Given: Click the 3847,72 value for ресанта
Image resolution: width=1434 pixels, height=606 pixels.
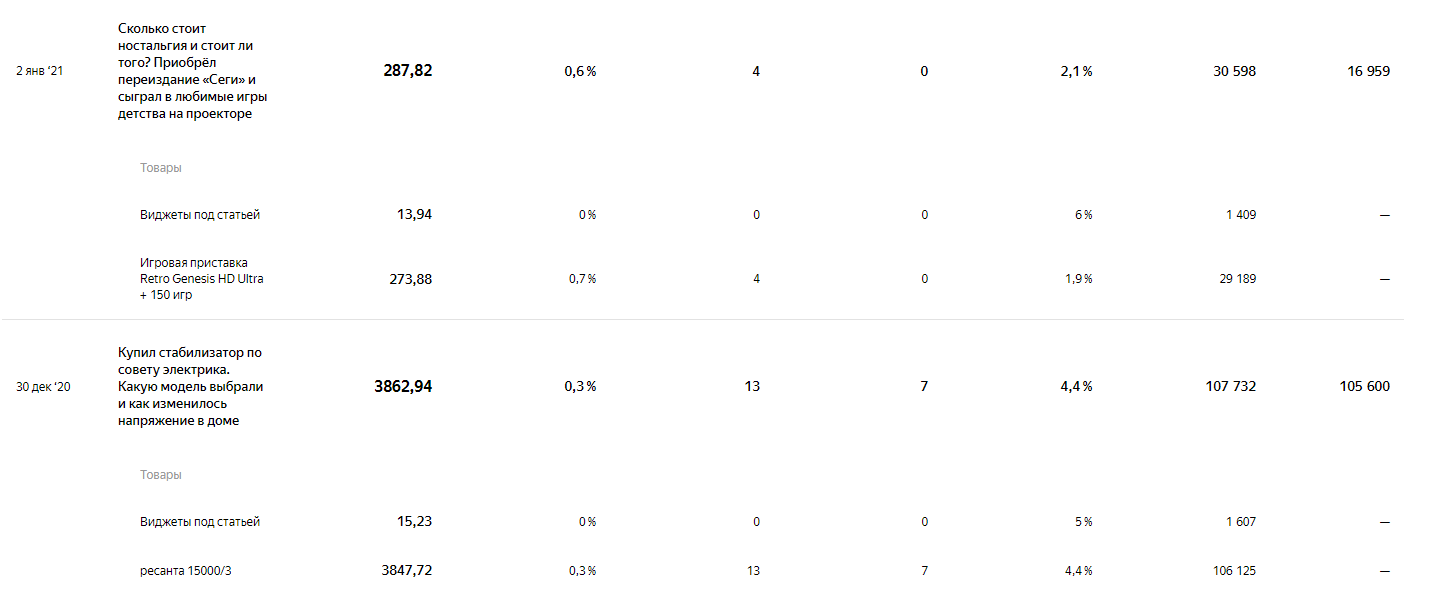Looking at the screenshot, I should (x=407, y=571).
